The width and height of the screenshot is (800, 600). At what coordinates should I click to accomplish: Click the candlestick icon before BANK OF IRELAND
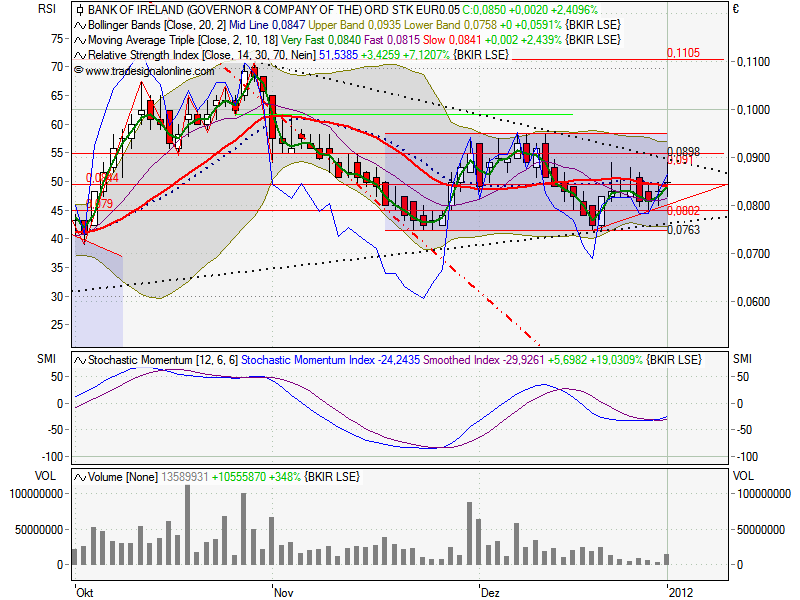(x=80, y=10)
